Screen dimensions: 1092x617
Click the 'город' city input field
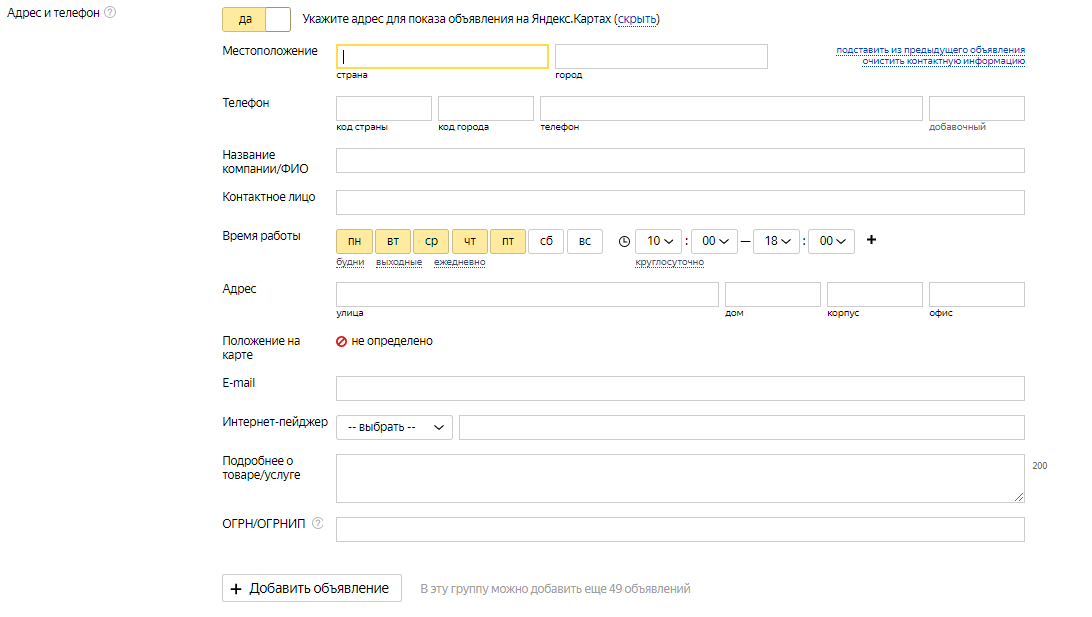tap(661, 57)
